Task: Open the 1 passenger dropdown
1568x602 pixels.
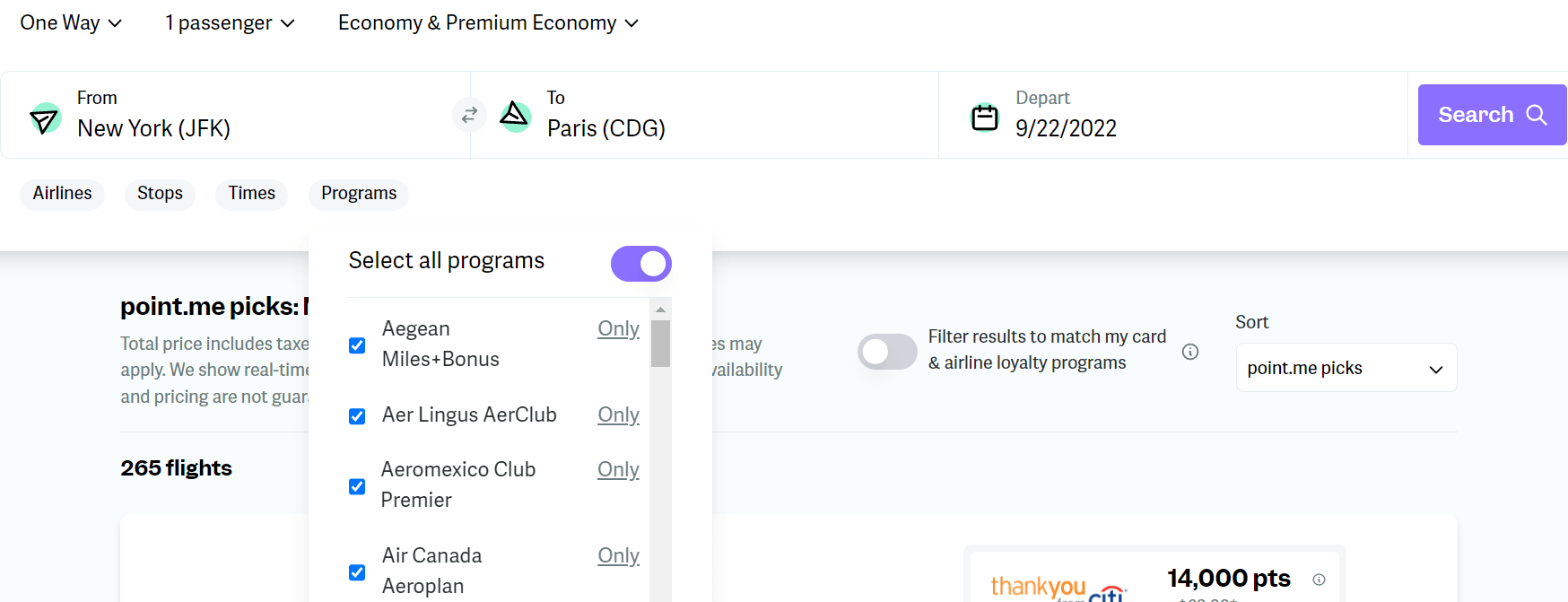Action: [230, 22]
